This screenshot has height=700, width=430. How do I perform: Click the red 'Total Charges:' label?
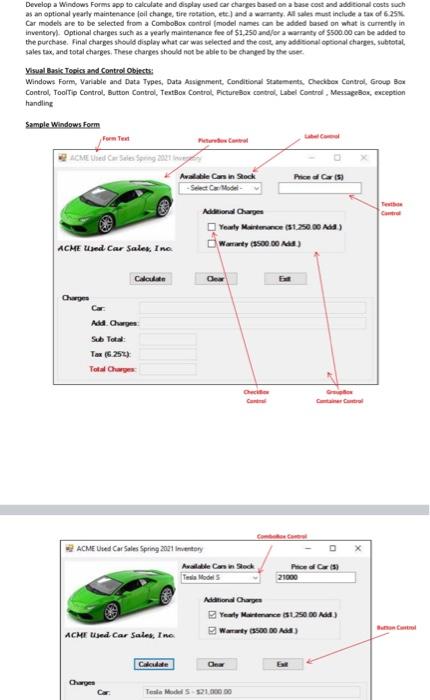[x=113, y=369]
